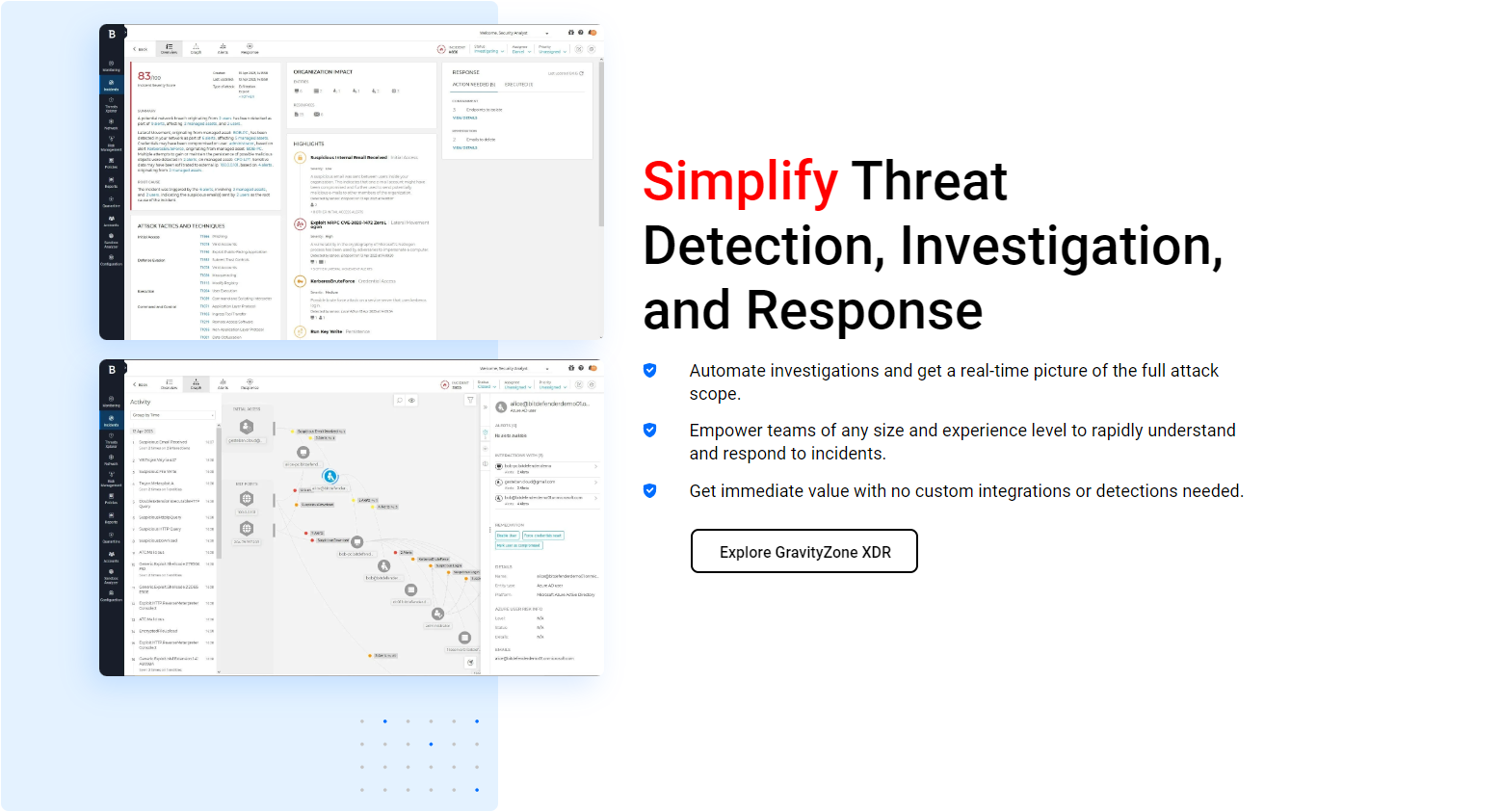Select Incidents icon in upper screenshot sidebar
Viewport: 1501px width, 812px height.
point(112,85)
